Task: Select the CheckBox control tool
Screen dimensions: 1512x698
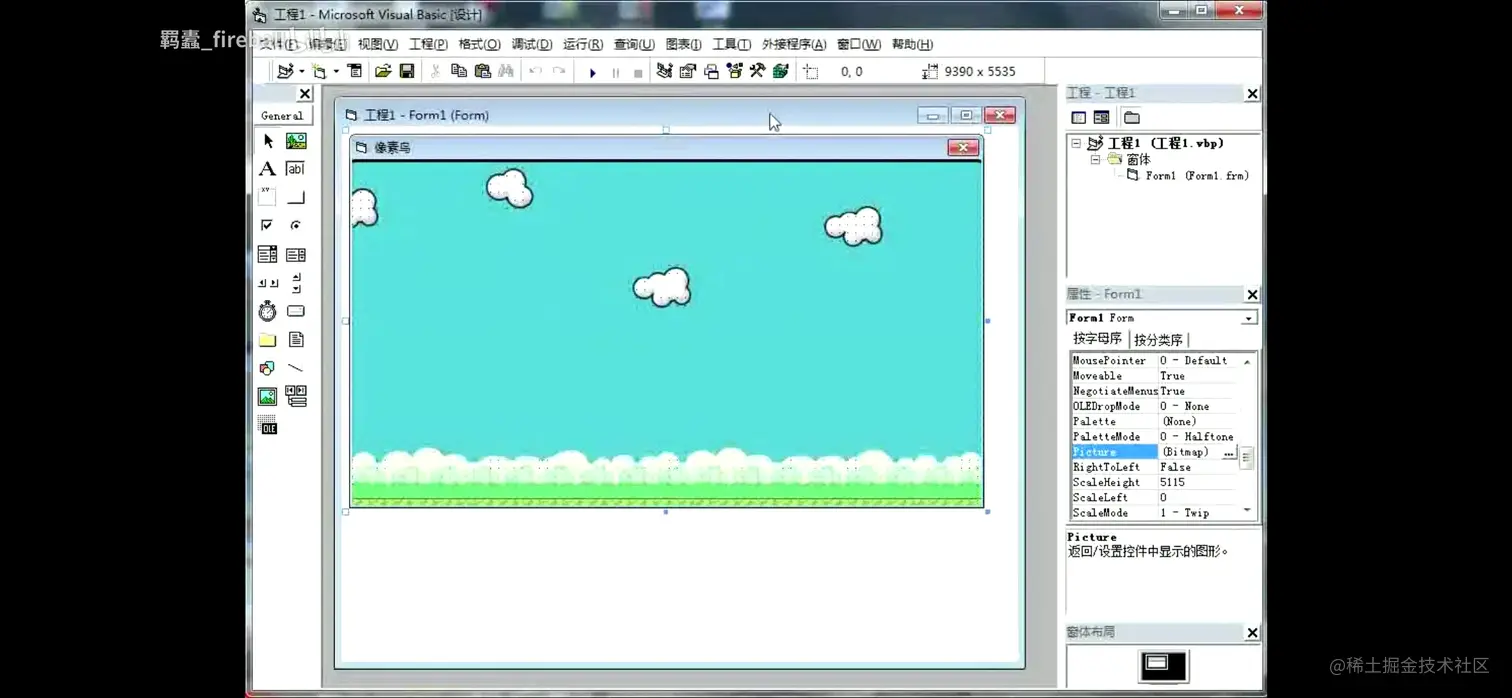Action: (267, 225)
